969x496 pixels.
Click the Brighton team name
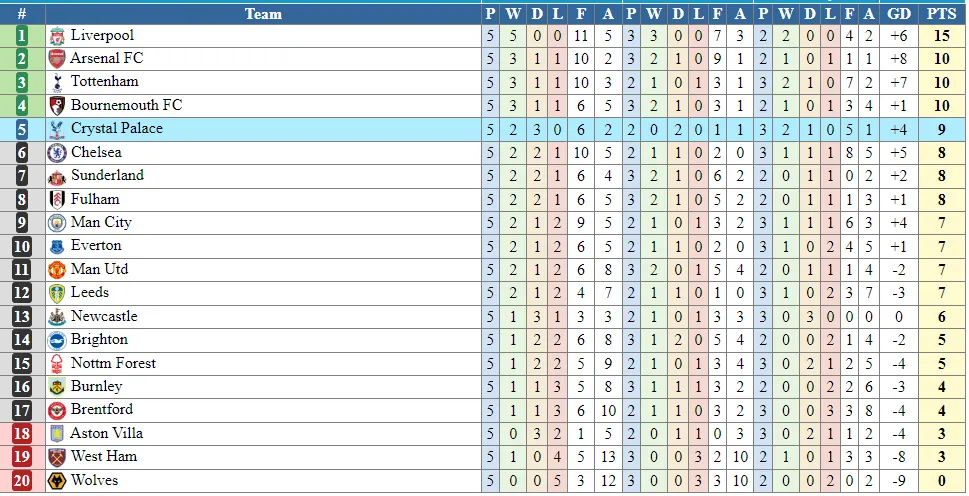99,340
